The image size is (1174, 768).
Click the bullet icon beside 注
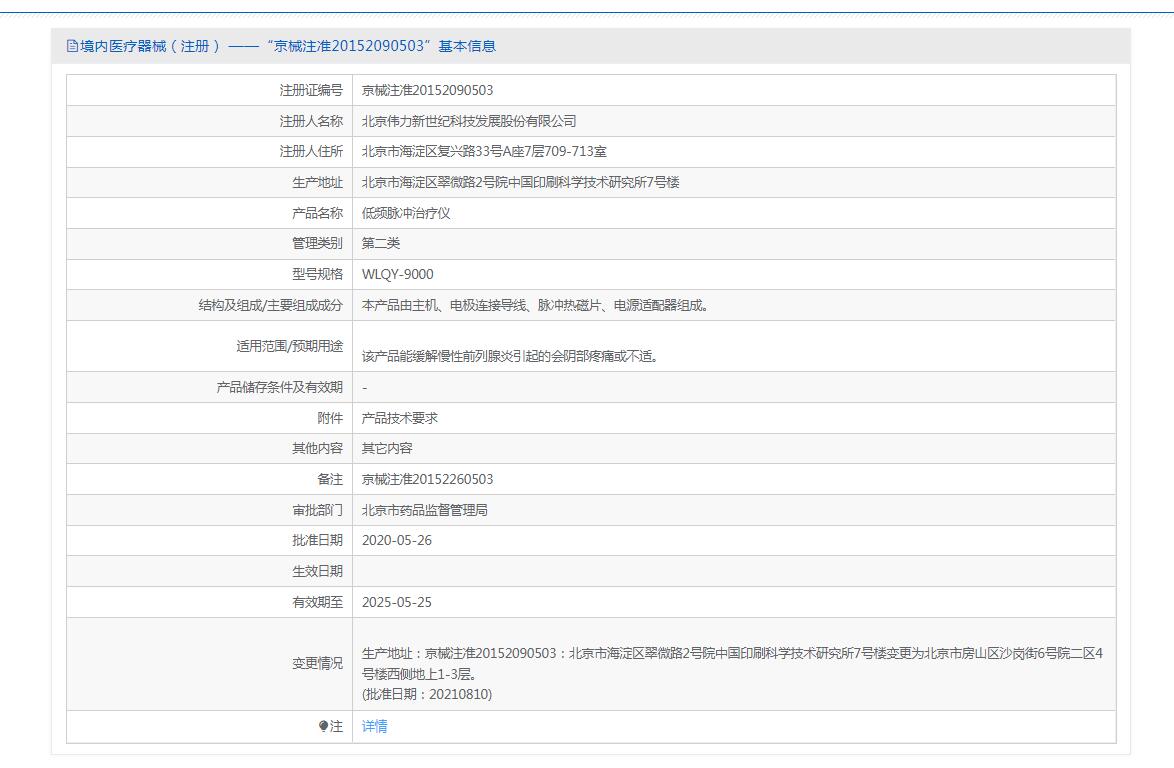[x=323, y=727]
